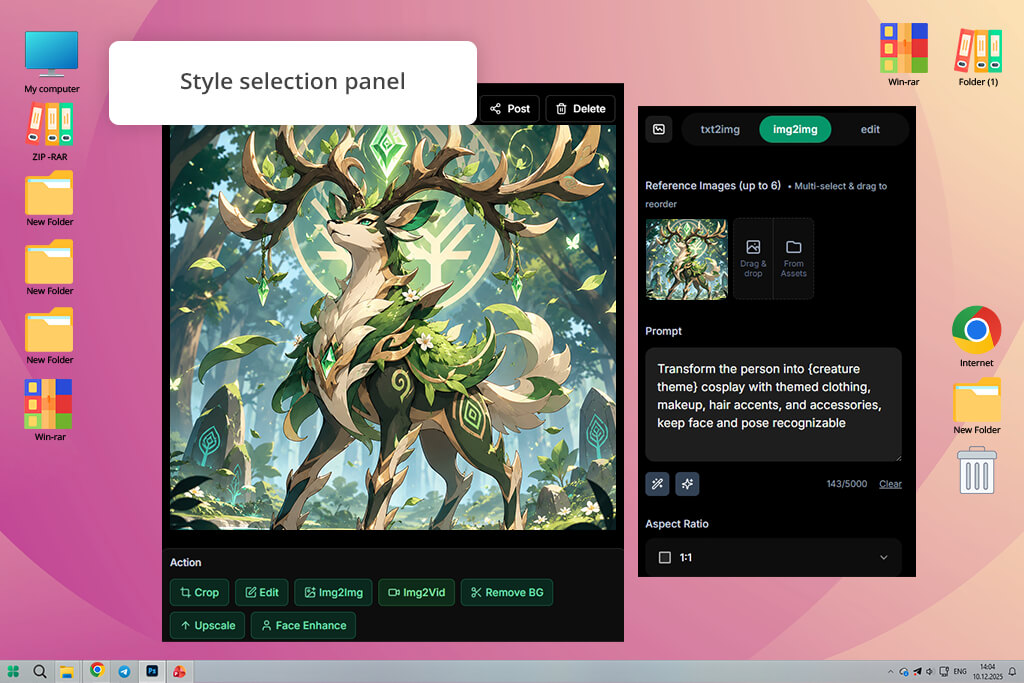Switch to the txt2img tab
The width and height of the screenshot is (1024, 683).
pos(720,129)
